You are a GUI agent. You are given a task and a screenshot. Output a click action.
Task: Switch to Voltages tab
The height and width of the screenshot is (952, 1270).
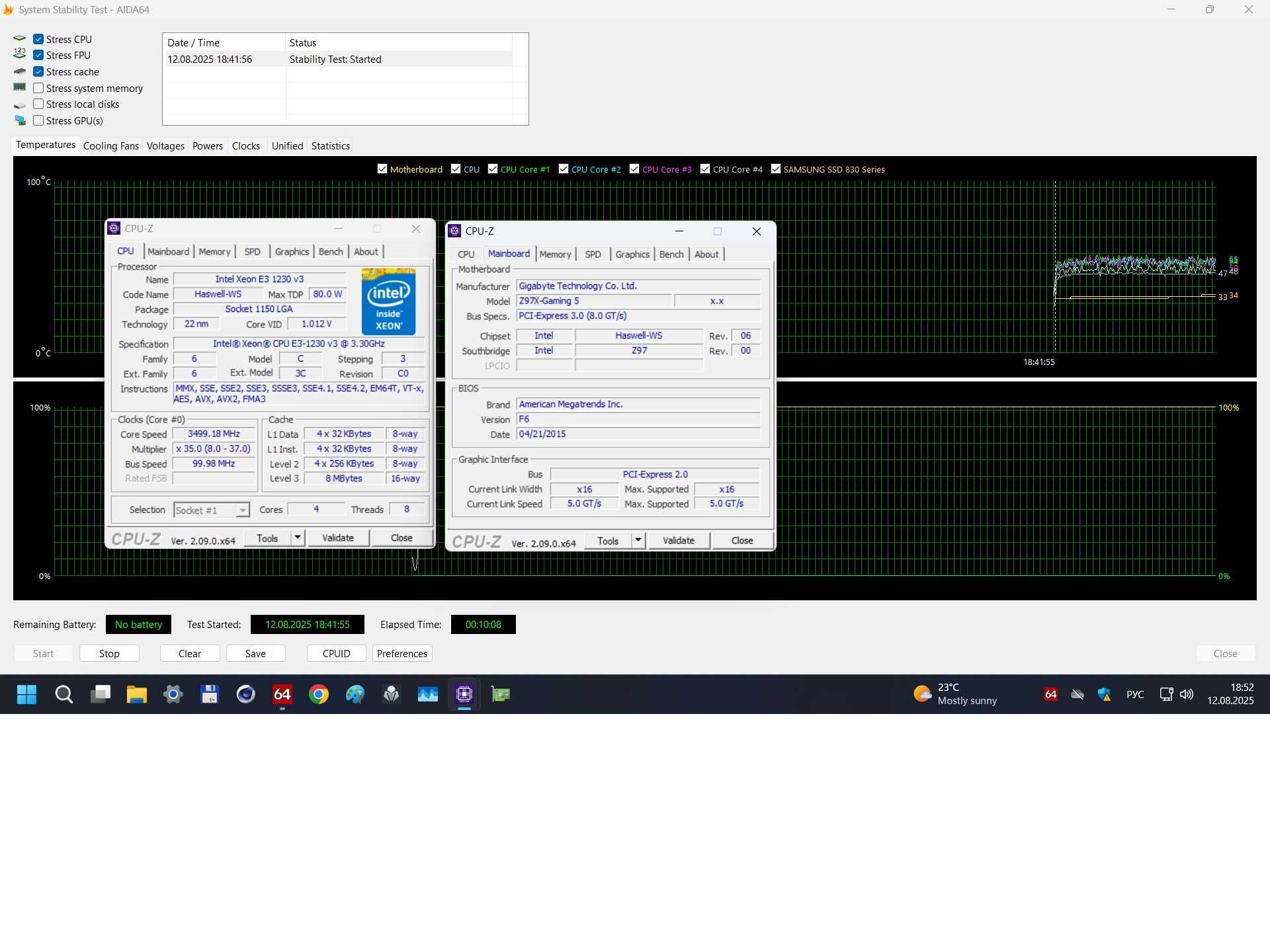coord(165,145)
